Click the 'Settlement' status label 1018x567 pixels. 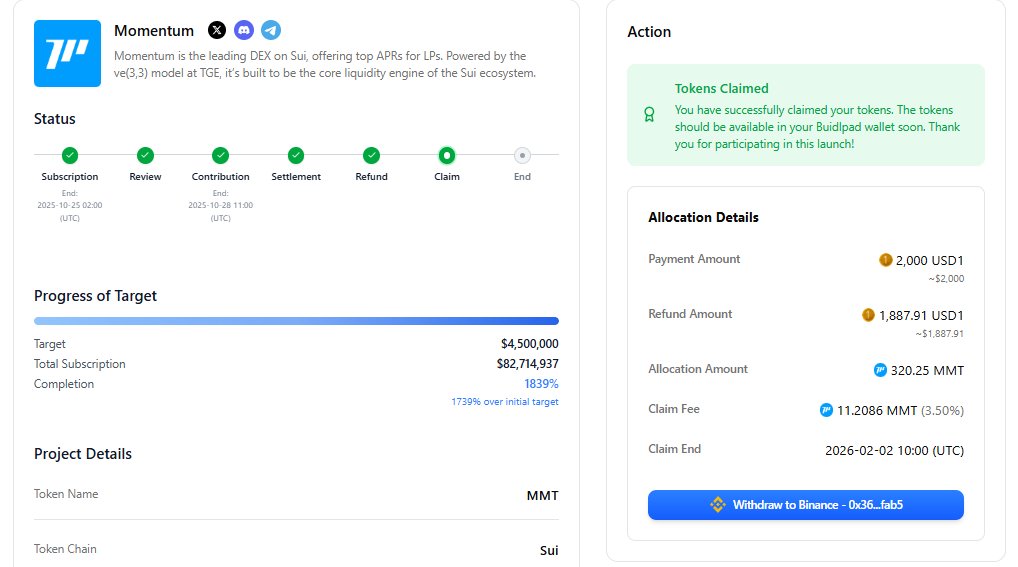click(x=296, y=177)
